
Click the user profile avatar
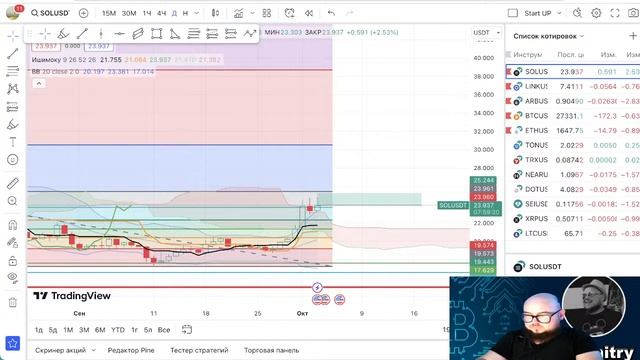(13, 12)
